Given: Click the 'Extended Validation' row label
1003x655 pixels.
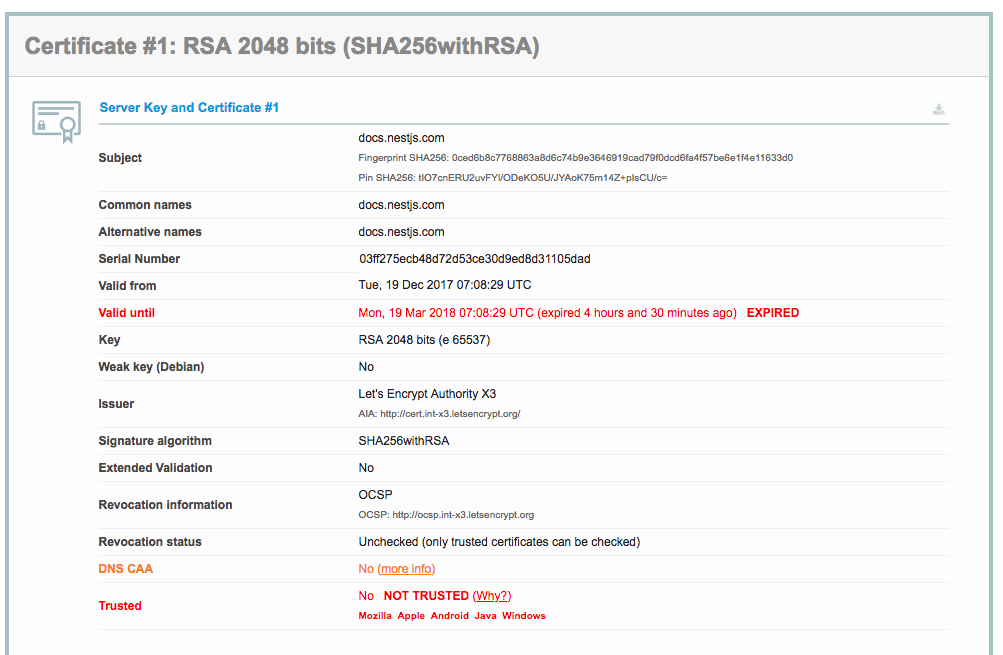Looking at the screenshot, I should [x=155, y=468].
